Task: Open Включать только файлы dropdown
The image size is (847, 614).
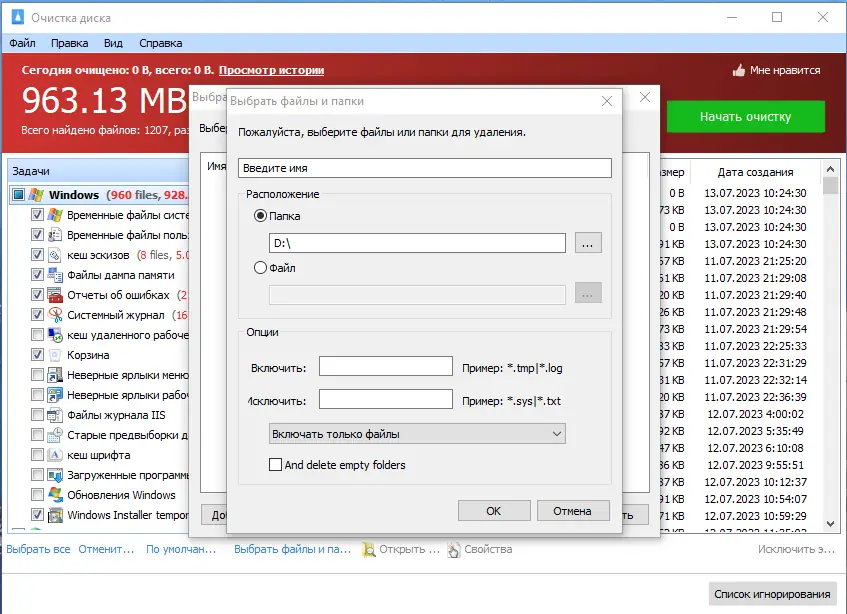Action: tap(417, 434)
